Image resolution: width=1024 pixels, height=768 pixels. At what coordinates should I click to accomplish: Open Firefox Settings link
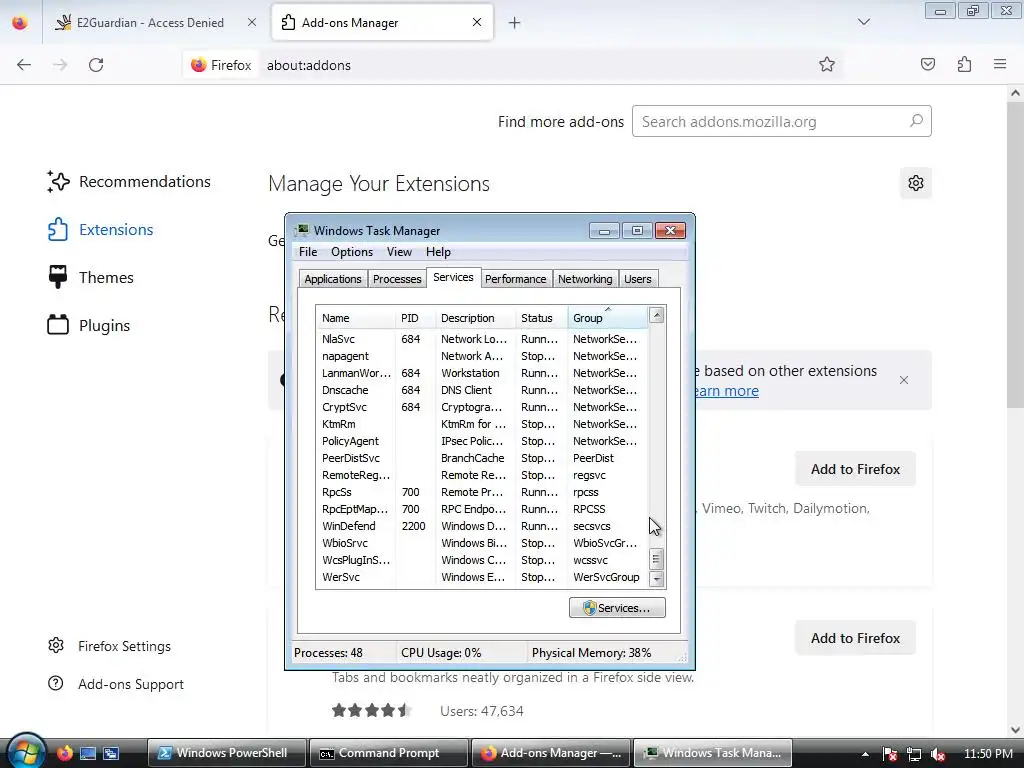tap(109, 646)
